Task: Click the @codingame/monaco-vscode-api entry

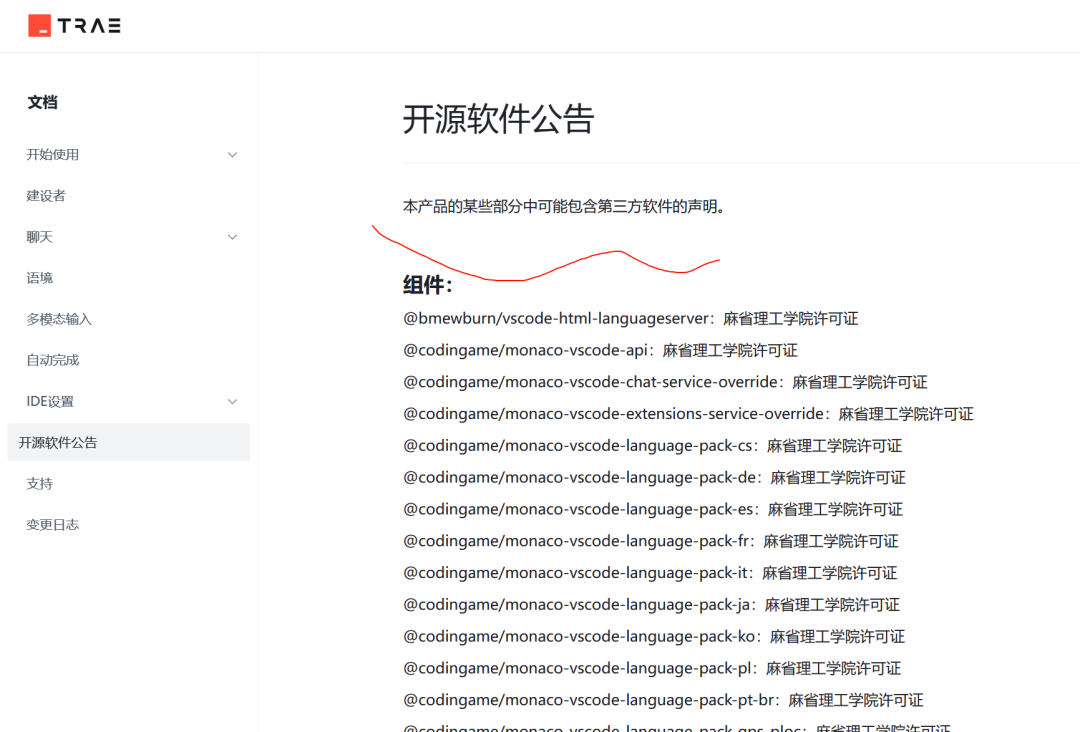Action: click(600, 351)
